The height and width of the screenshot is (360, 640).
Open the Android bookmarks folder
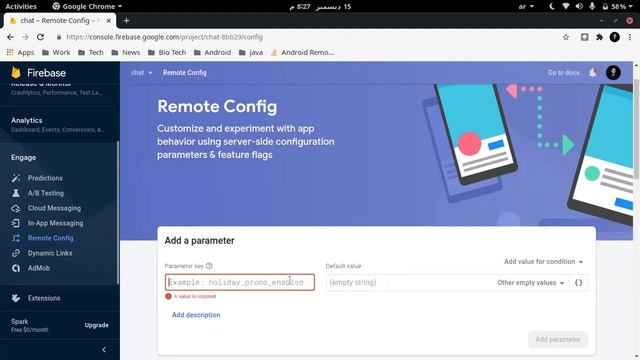pyautogui.click(x=212, y=52)
